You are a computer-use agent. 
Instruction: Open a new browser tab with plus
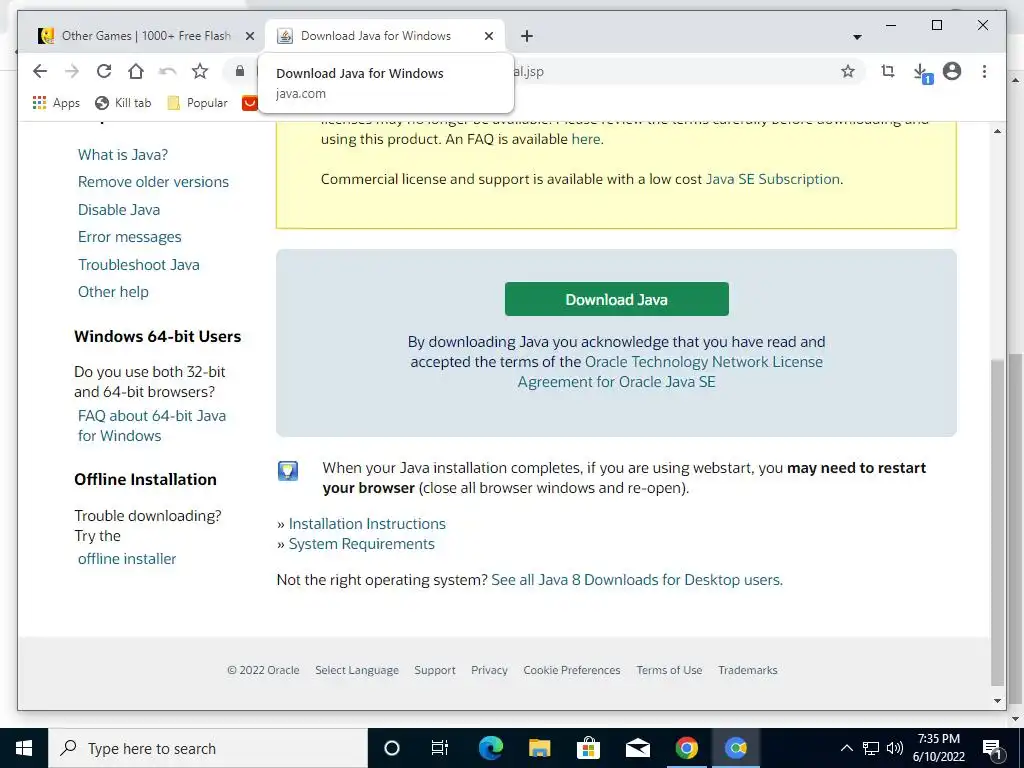point(527,36)
